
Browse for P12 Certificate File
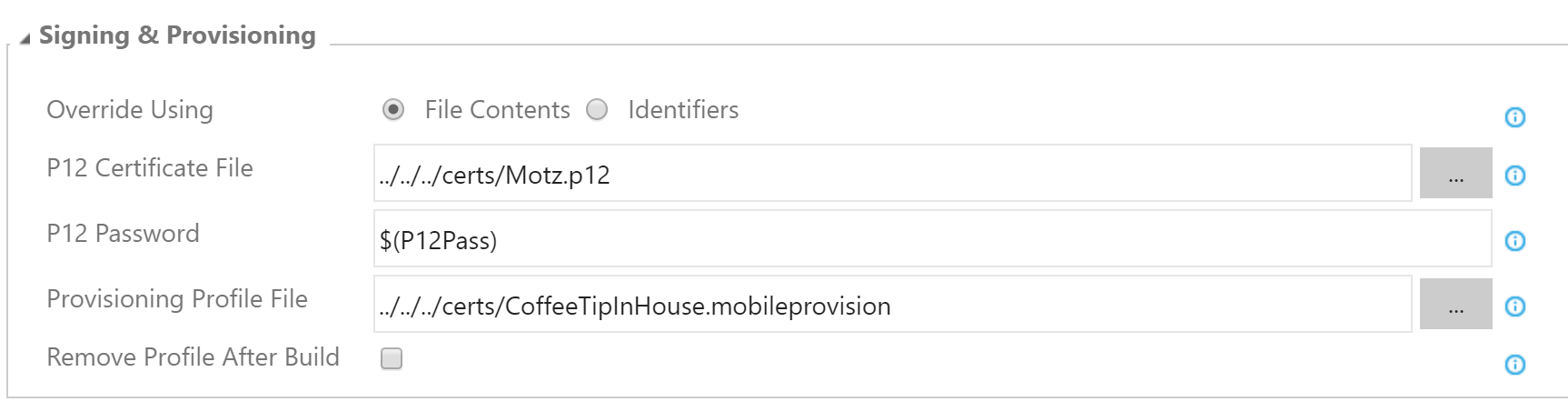[x=1455, y=173]
